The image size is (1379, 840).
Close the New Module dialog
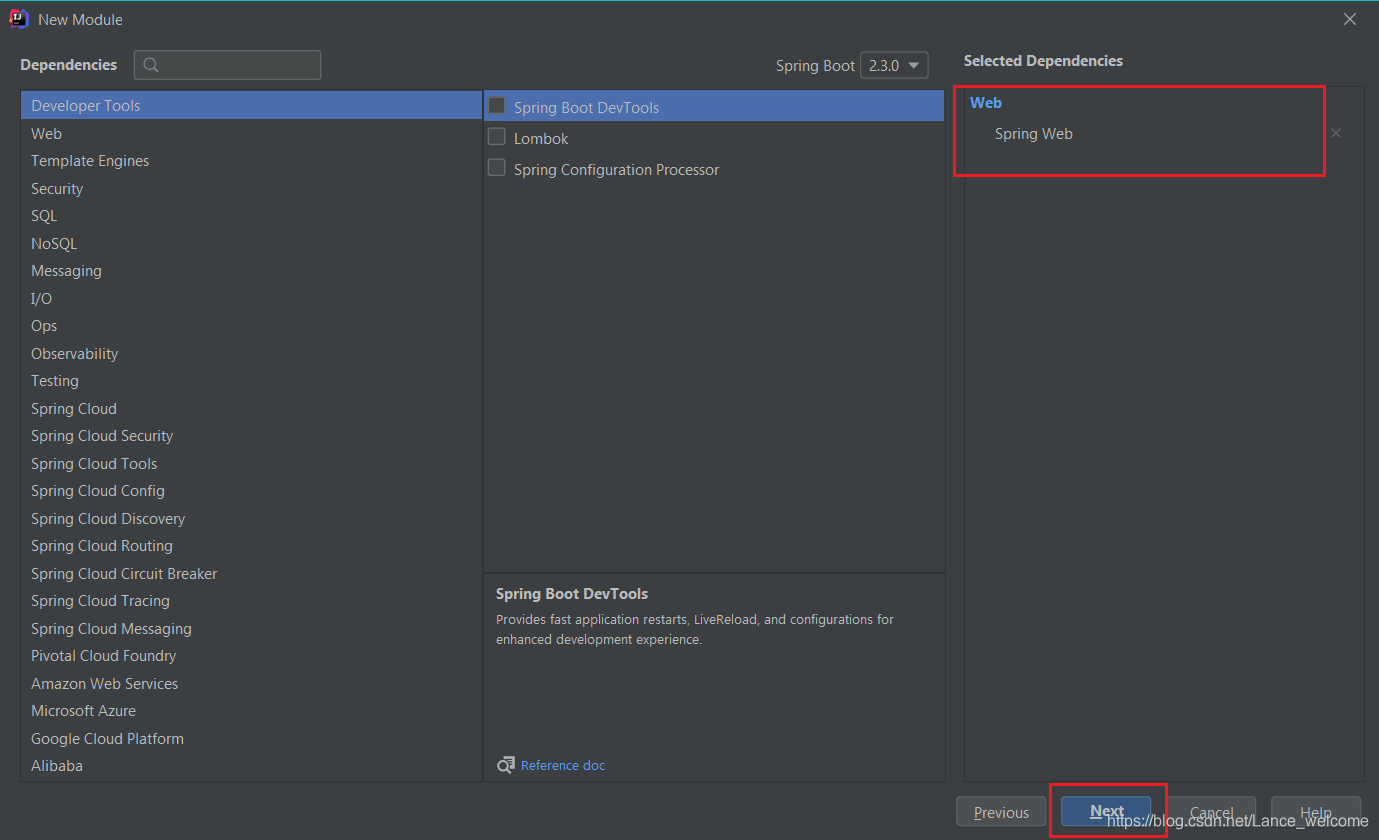pyautogui.click(x=1350, y=19)
